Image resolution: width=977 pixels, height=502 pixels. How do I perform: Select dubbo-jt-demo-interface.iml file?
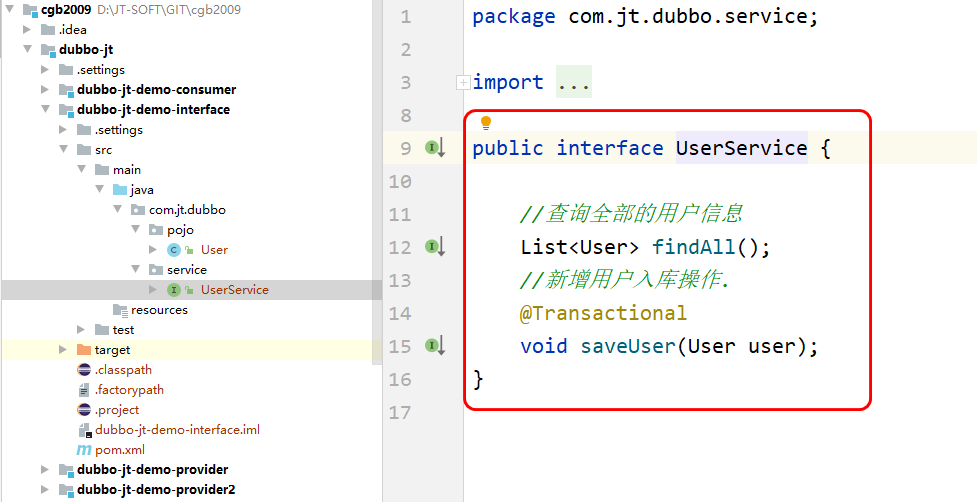point(178,430)
